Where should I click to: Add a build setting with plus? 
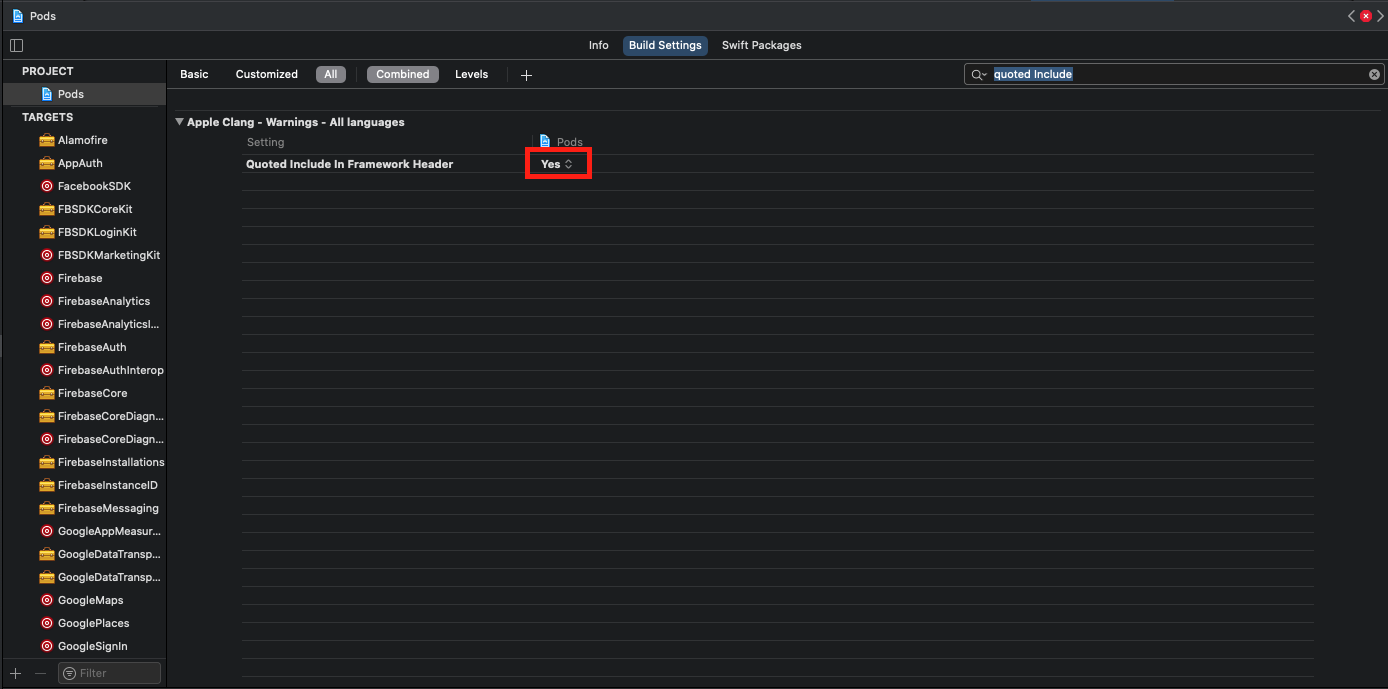527,75
